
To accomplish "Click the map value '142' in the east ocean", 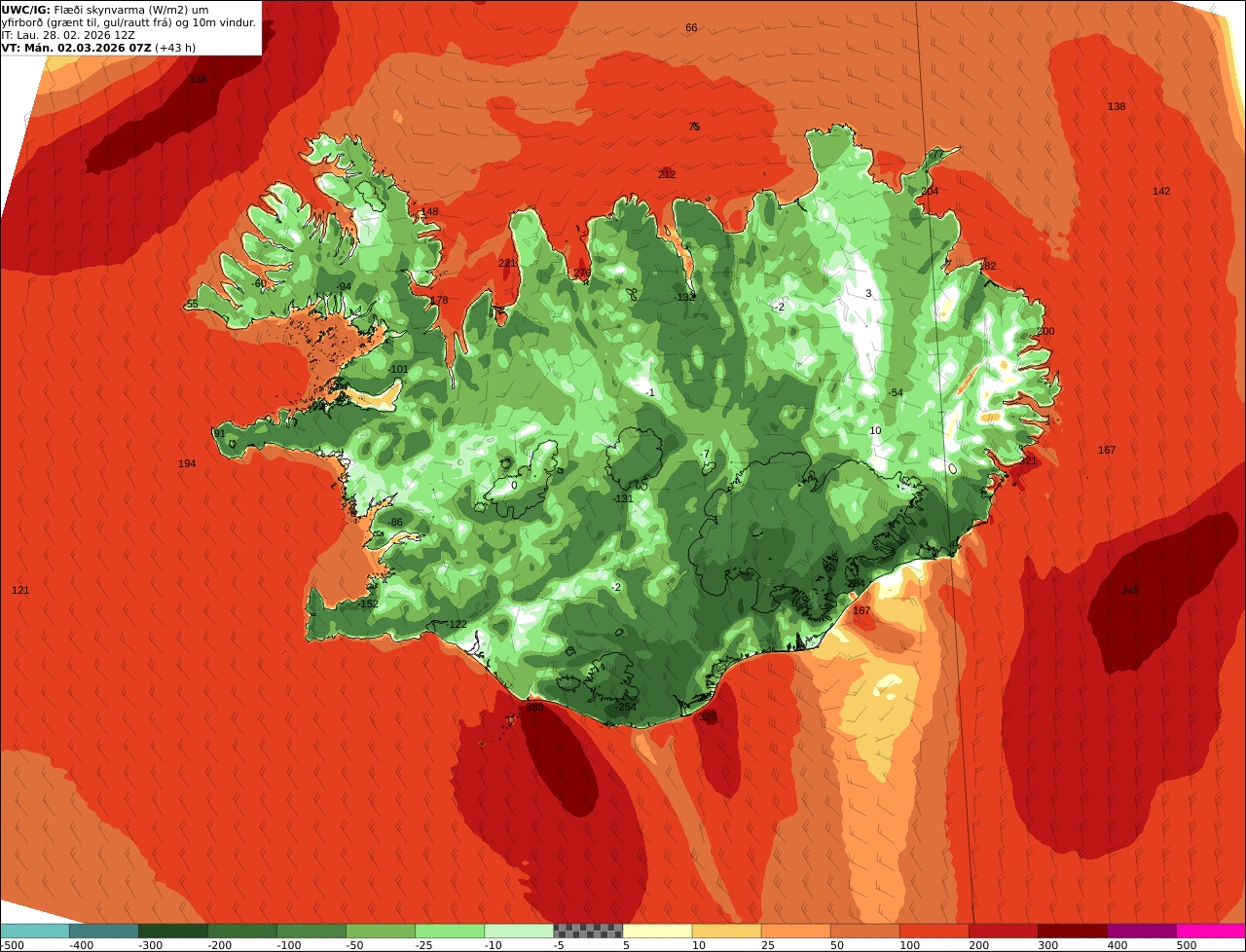I will 1161,191.
